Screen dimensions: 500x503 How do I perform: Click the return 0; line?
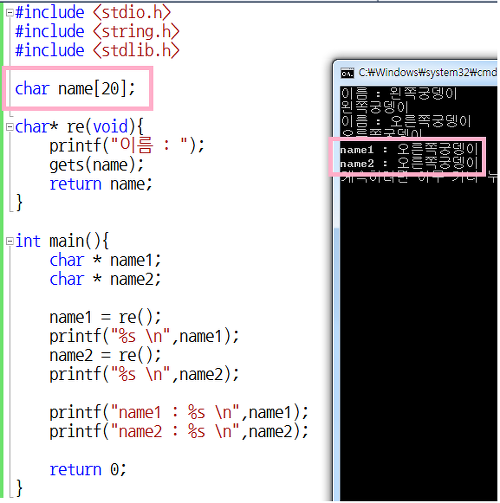point(88,470)
